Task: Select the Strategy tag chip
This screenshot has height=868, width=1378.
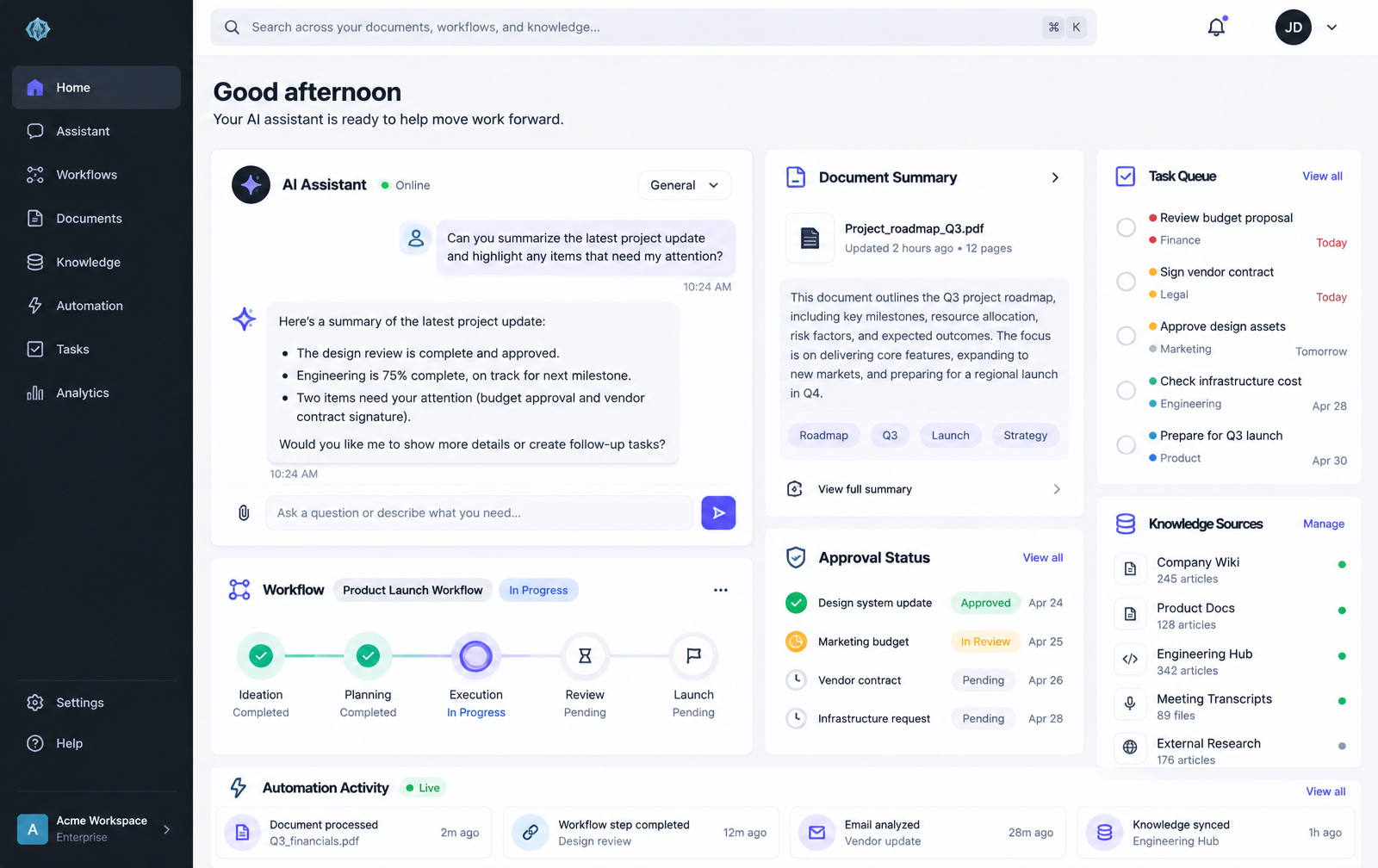Action: 1025,436
